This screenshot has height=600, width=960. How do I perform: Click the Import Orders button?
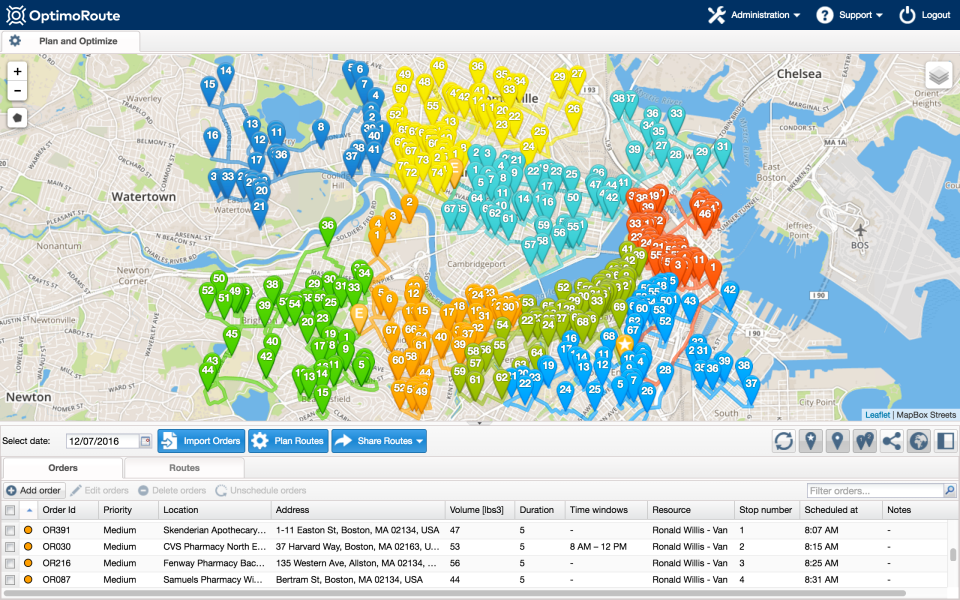201,441
